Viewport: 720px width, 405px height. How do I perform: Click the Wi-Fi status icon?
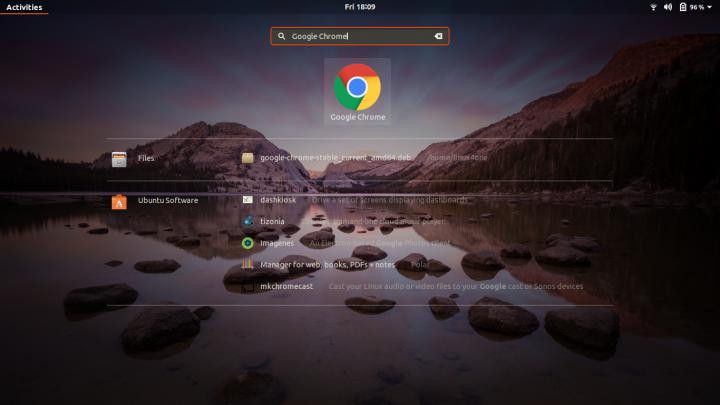click(x=653, y=7)
